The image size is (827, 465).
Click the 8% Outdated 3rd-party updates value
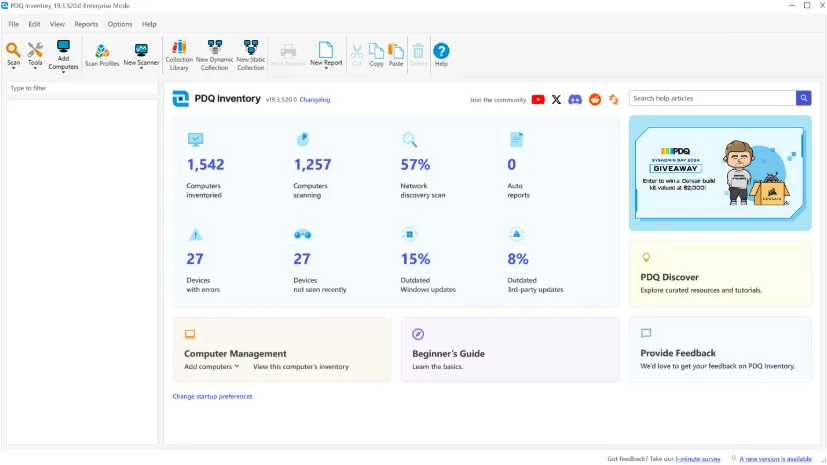pos(518,259)
